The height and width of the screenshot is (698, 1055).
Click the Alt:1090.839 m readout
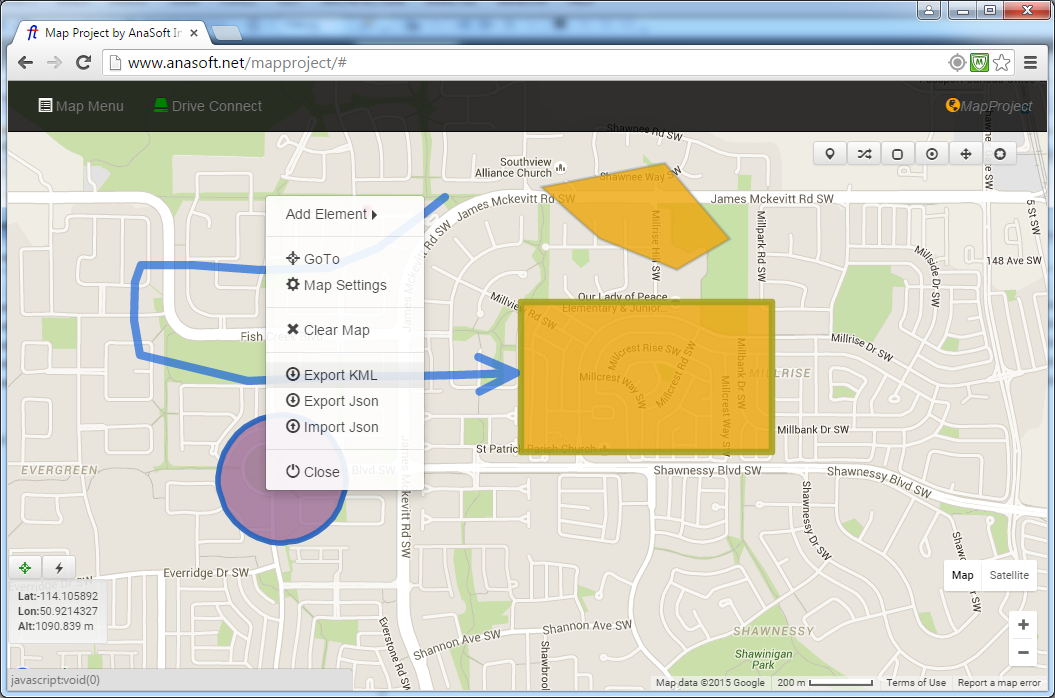tap(56, 626)
